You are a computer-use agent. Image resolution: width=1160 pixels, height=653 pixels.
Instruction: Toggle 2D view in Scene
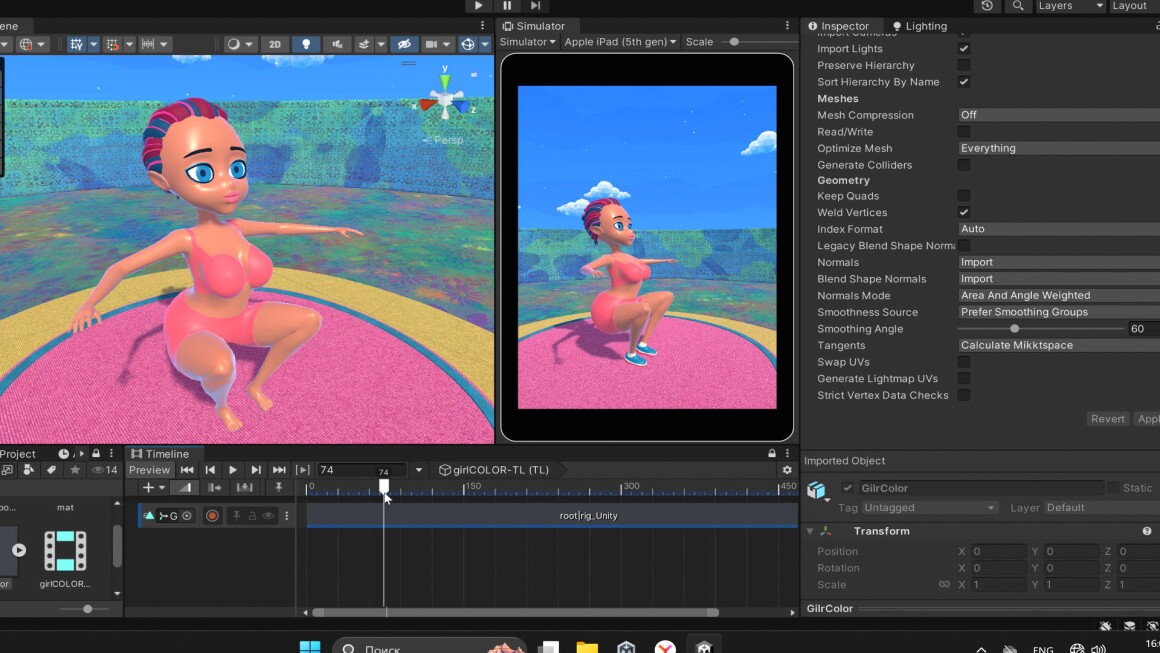click(274, 44)
